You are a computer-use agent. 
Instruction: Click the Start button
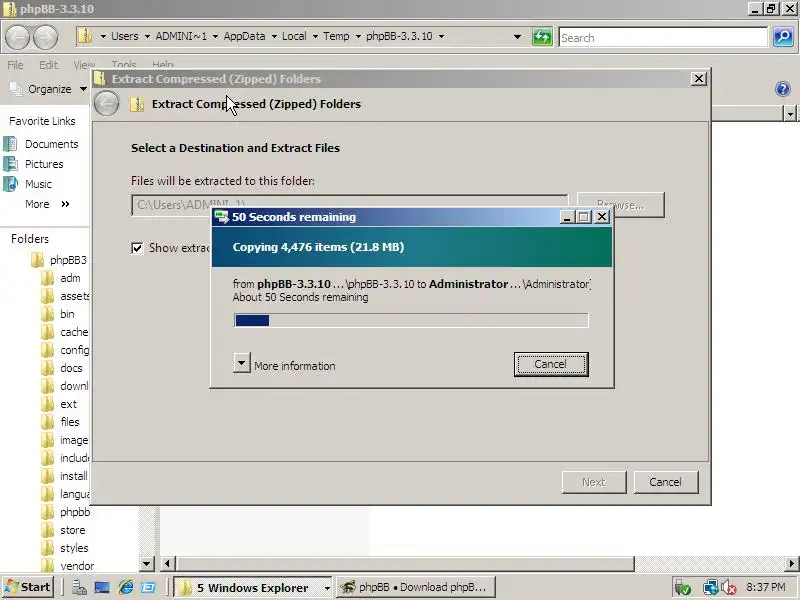pos(29,587)
